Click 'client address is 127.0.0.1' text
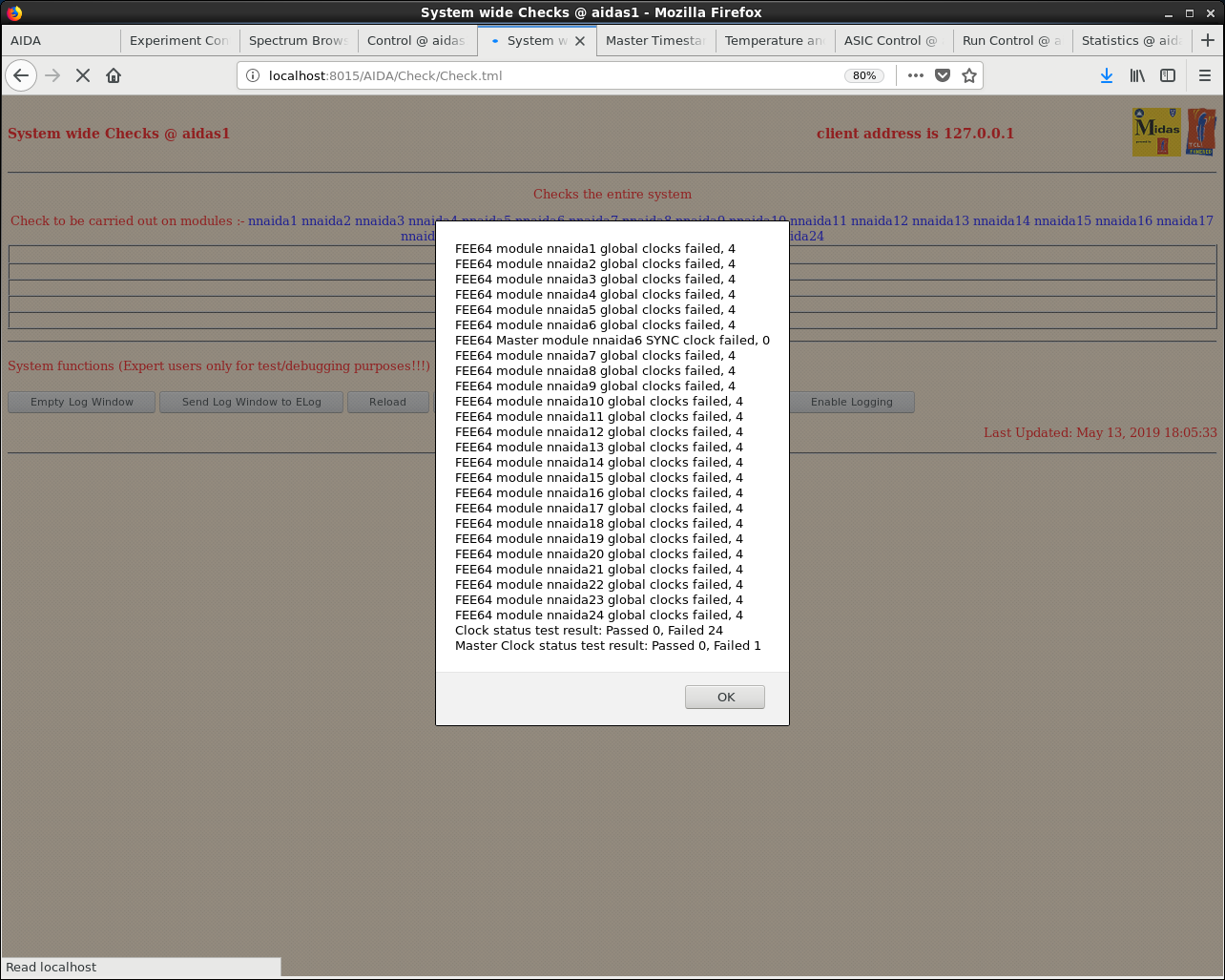This screenshot has height=980, width=1225. point(915,134)
